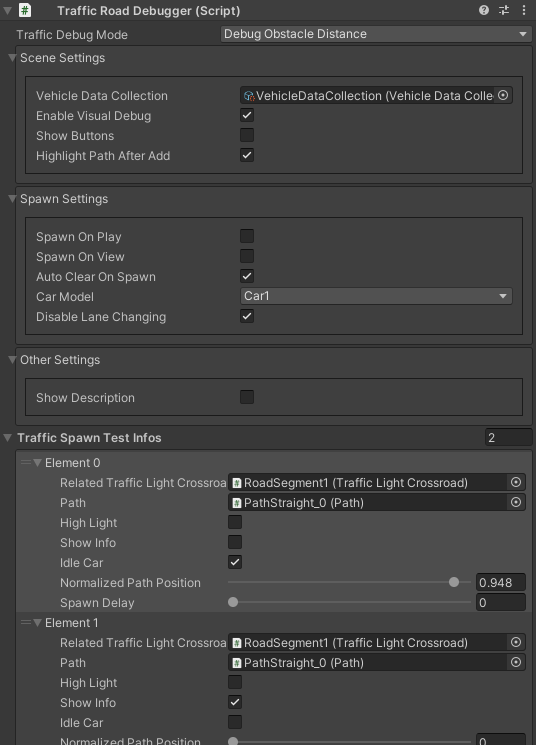Click Element 0 Spawn Delay slider handle
This screenshot has height=745, width=536.
[x=233, y=602]
